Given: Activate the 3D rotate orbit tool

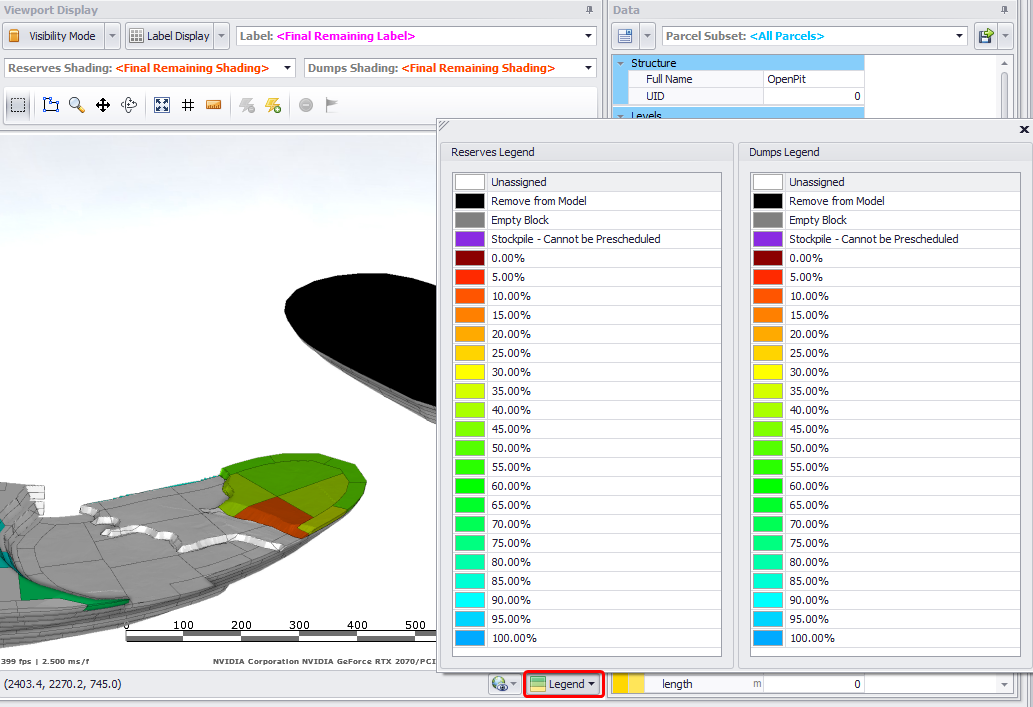Looking at the screenshot, I should (129, 105).
